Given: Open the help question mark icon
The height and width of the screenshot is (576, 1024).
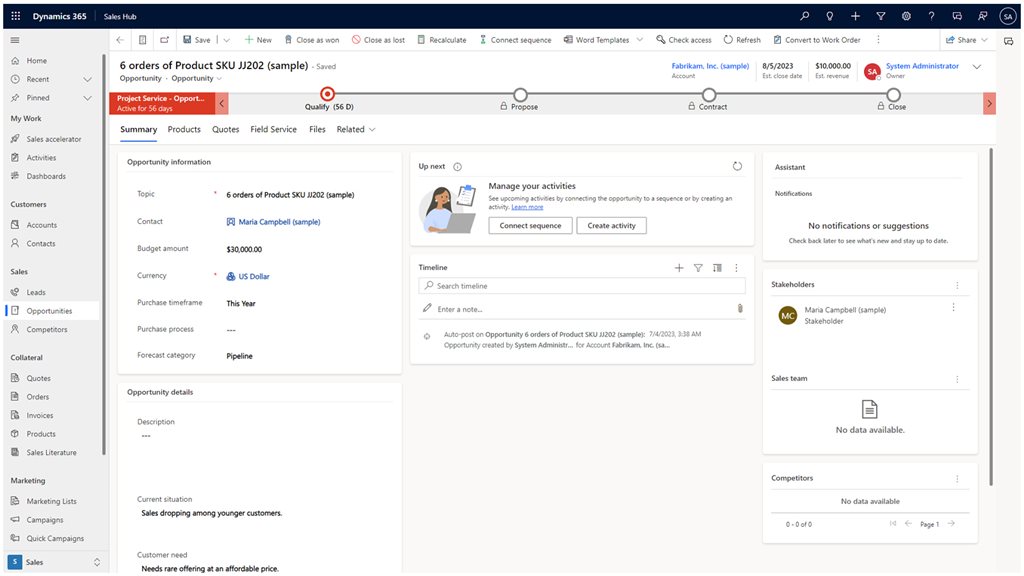Looking at the screenshot, I should (931, 16).
